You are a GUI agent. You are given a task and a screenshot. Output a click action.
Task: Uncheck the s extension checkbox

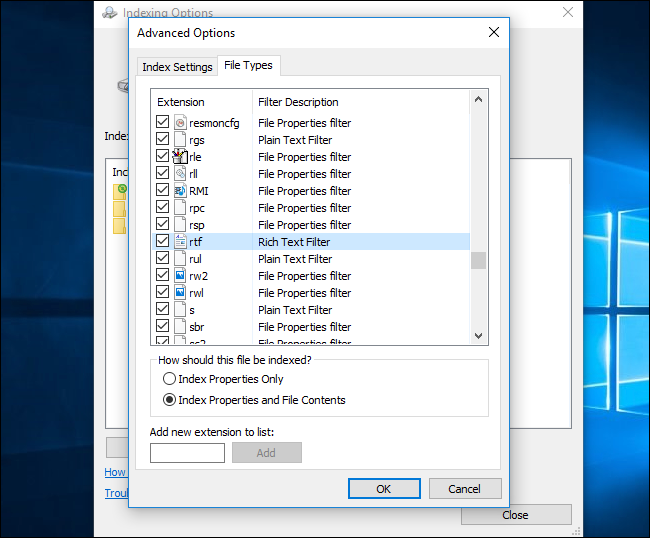point(162,309)
